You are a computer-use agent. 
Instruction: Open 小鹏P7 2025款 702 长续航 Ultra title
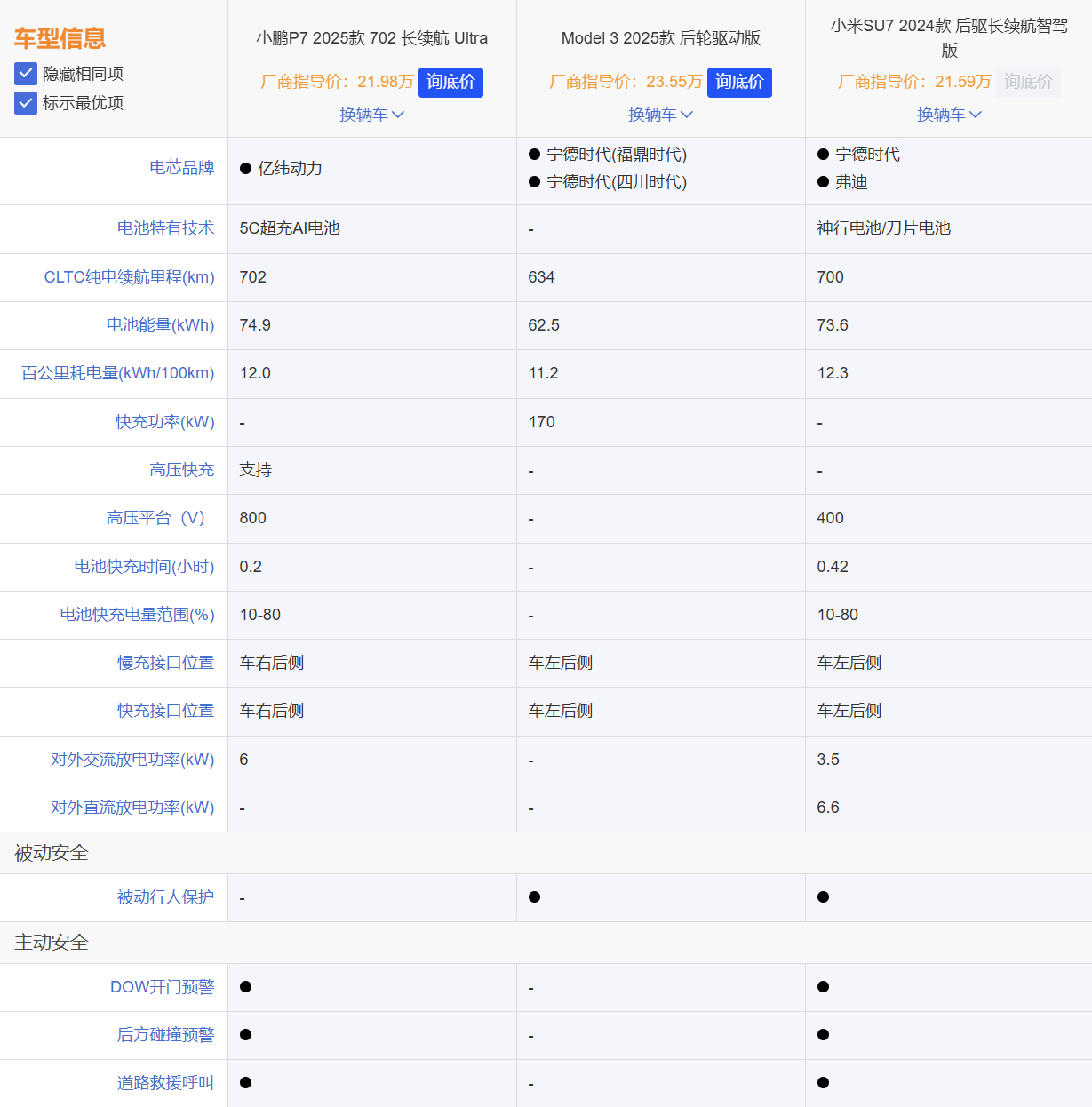(372, 38)
